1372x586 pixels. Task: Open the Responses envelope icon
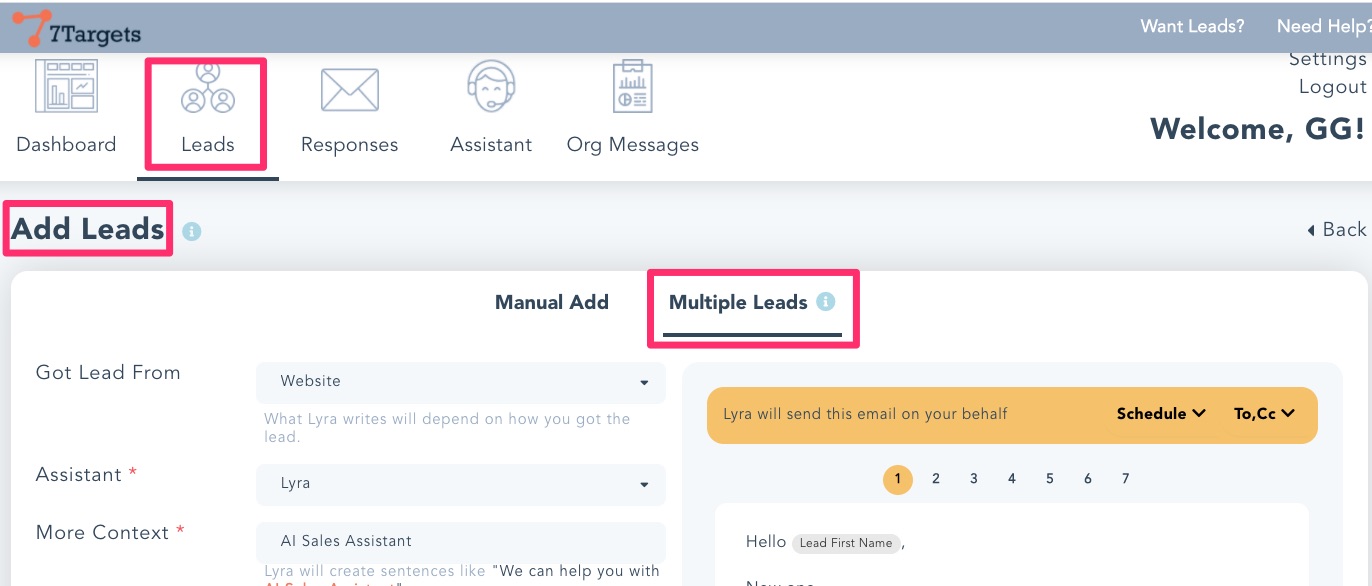[x=349, y=89]
